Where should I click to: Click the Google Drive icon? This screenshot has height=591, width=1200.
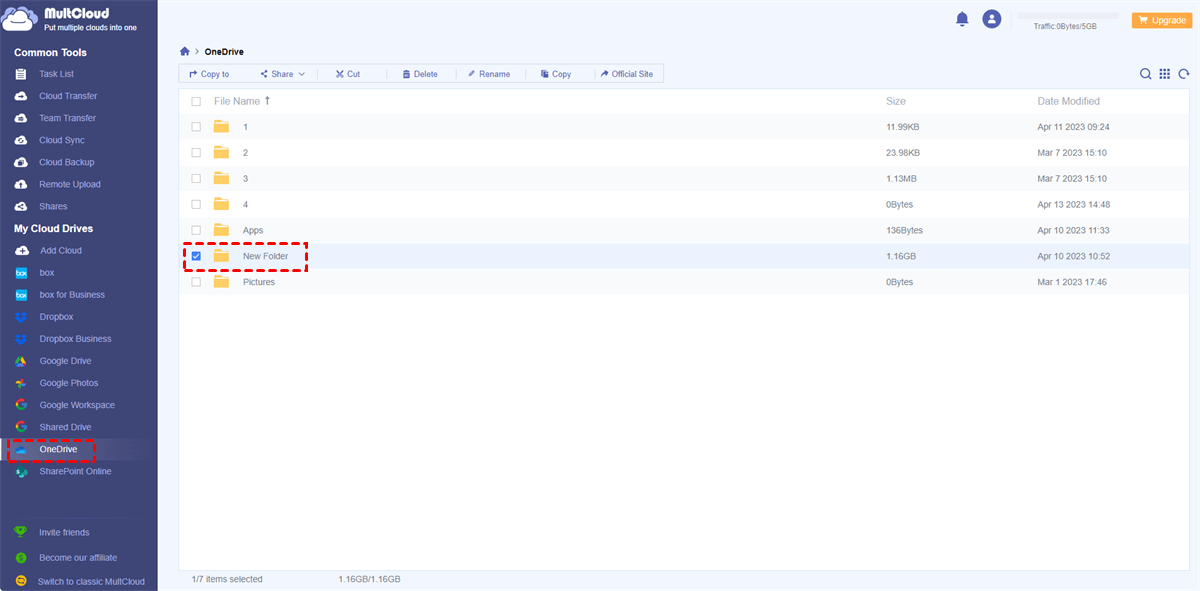[x=21, y=361]
